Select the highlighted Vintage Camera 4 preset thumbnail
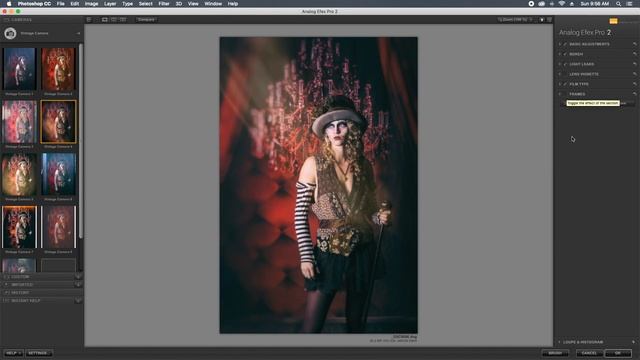 tap(58, 122)
